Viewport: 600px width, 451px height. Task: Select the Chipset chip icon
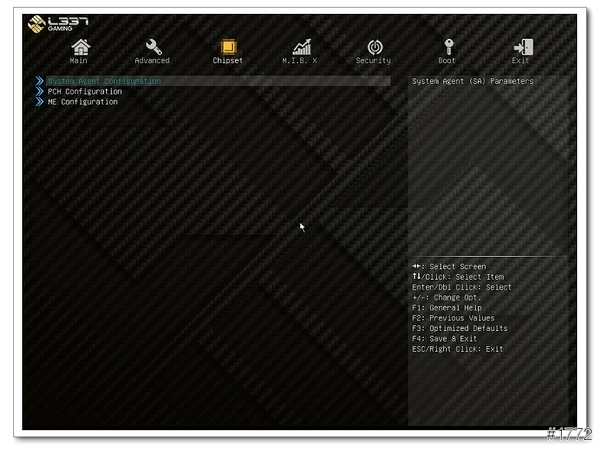(x=228, y=47)
